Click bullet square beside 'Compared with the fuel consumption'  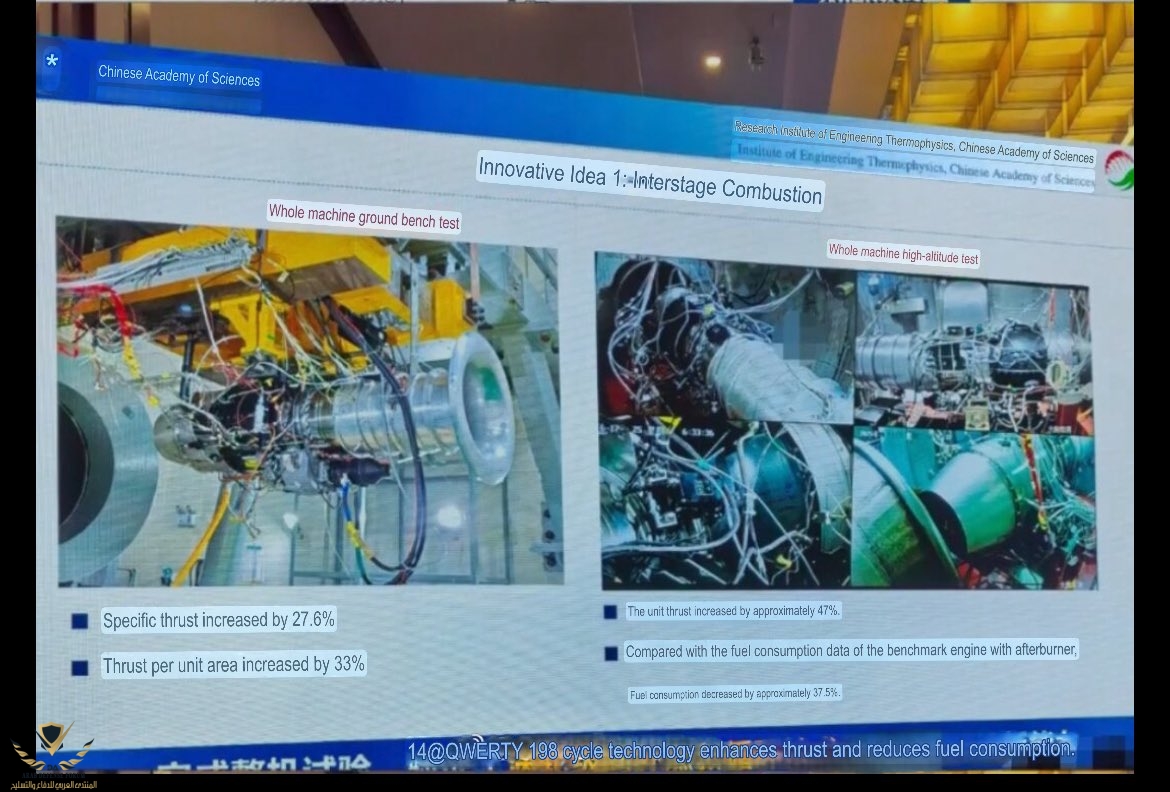(x=611, y=653)
